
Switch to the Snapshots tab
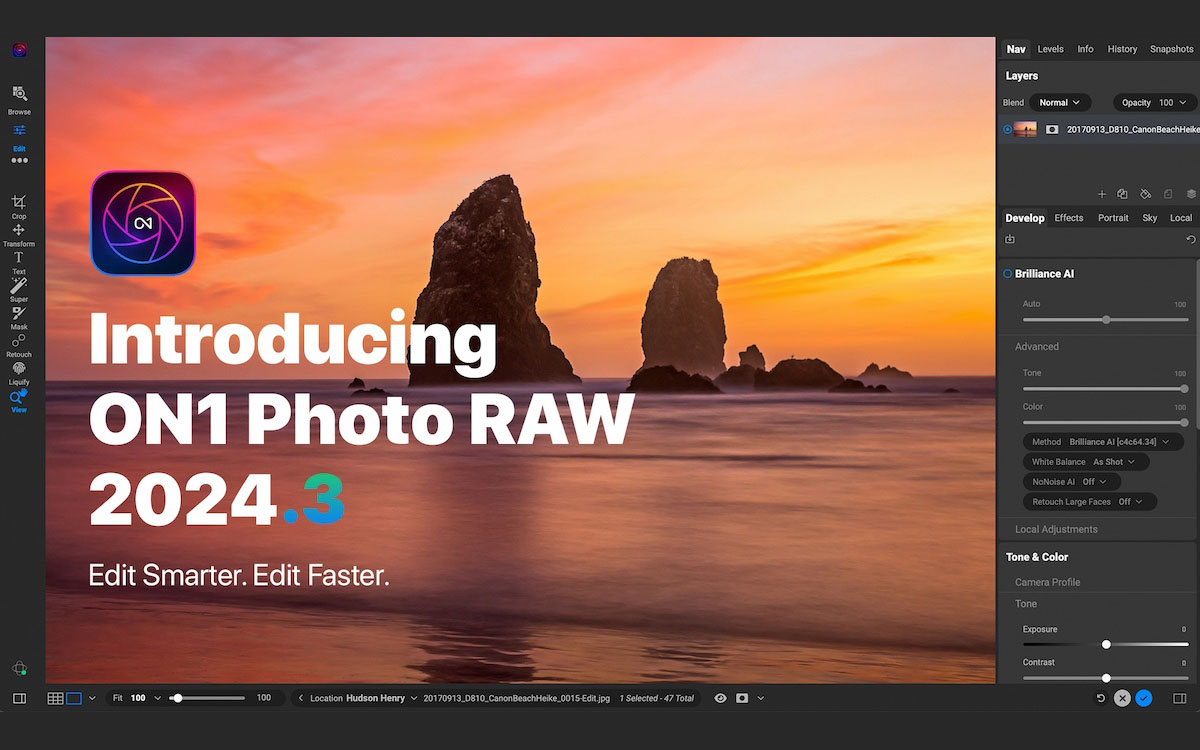(x=1171, y=49)
